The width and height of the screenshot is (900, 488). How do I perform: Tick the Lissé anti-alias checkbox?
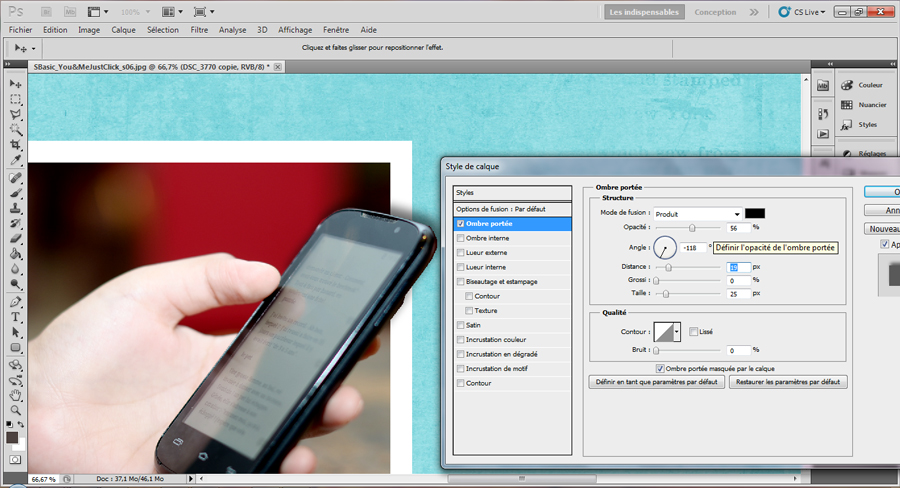(693, 331)
